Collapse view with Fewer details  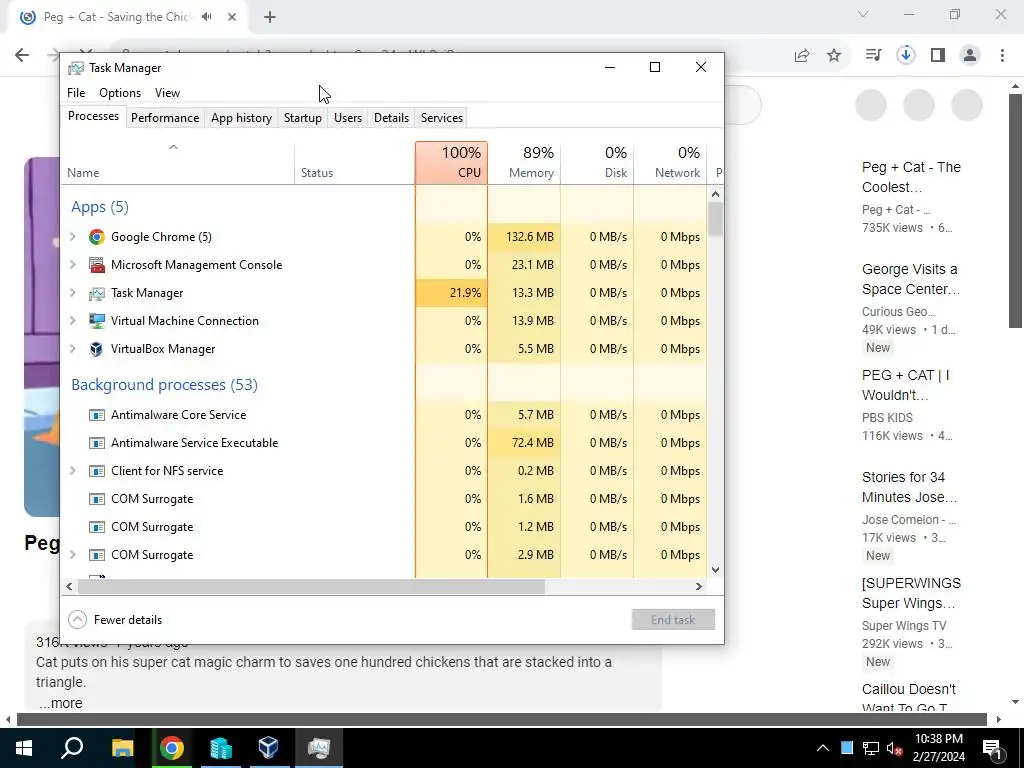(x=115, y=620)
